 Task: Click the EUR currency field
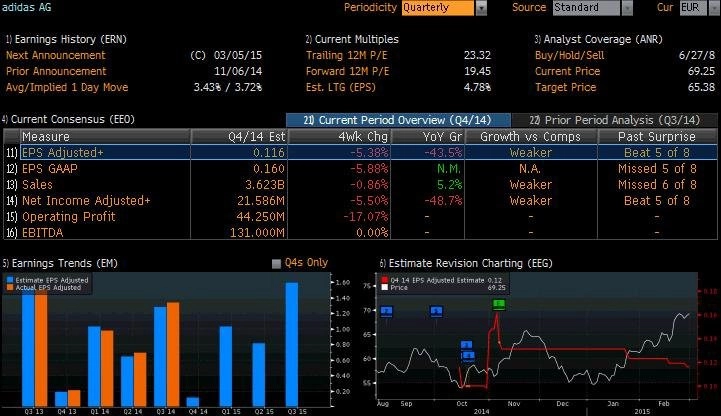(x=693, y=8)
